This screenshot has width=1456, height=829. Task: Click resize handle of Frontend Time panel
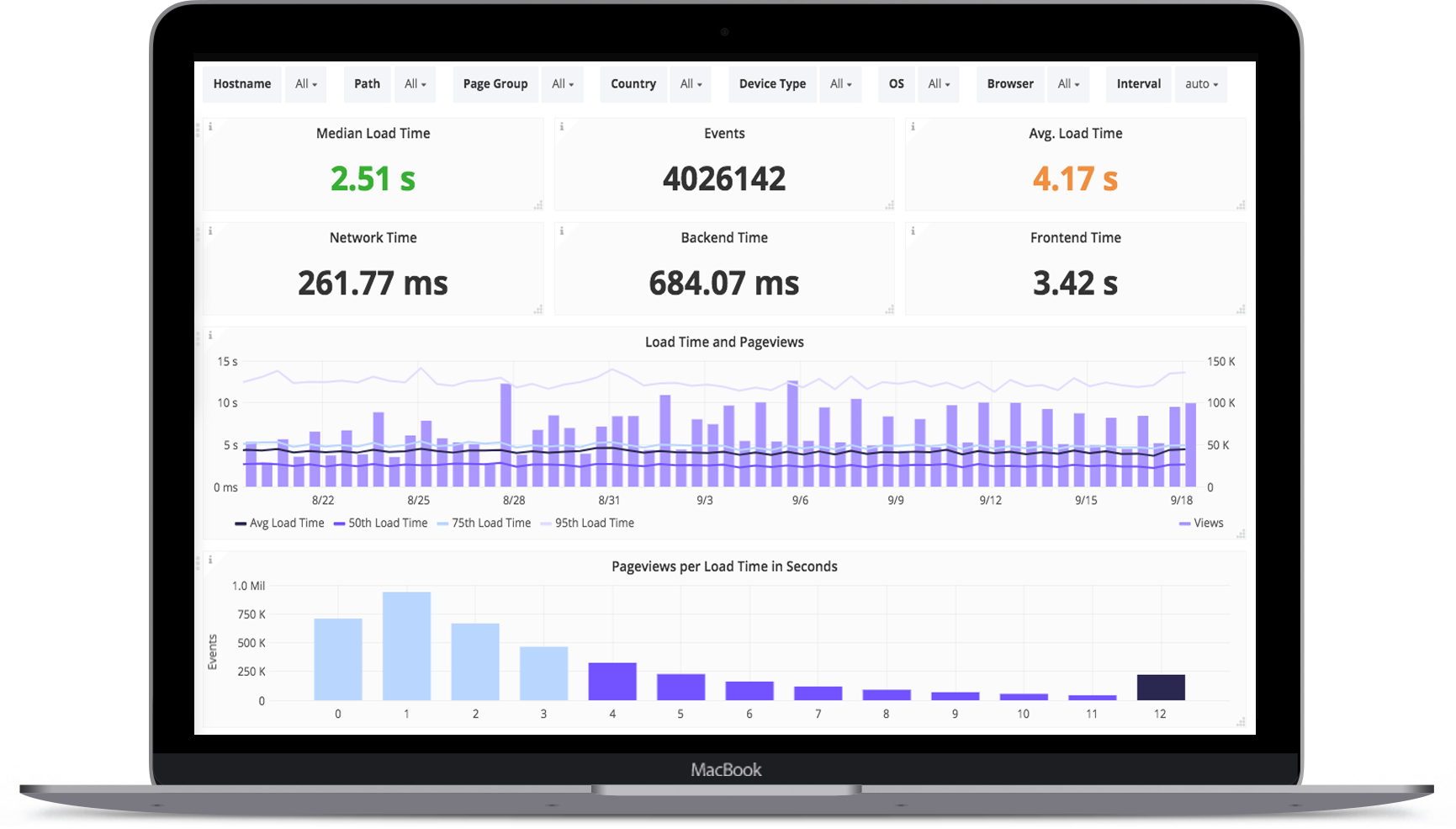pos(1241,310)
